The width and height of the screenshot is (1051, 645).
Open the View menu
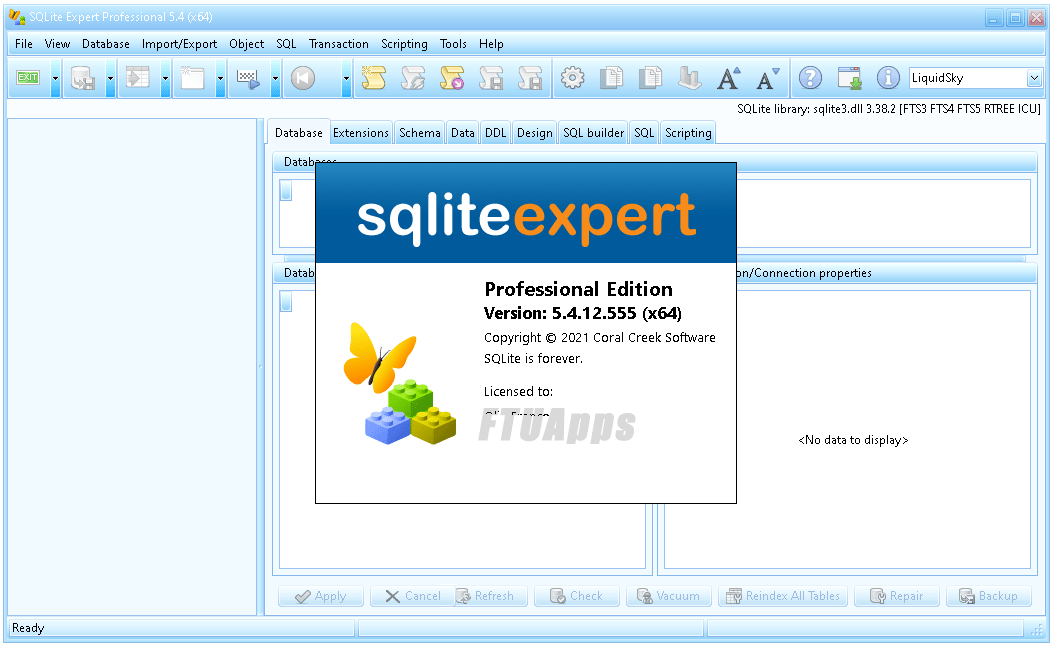pos(57,44)
